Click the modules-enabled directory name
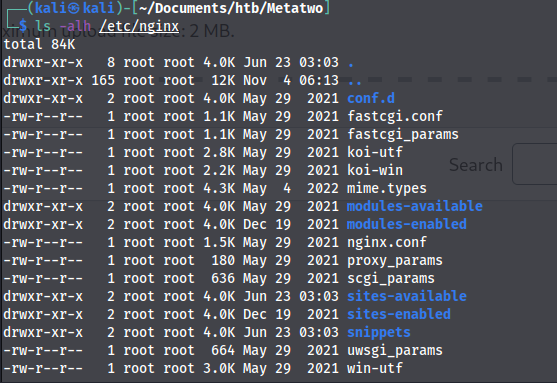This screenshot has height=383, width=557. (407, 225)
